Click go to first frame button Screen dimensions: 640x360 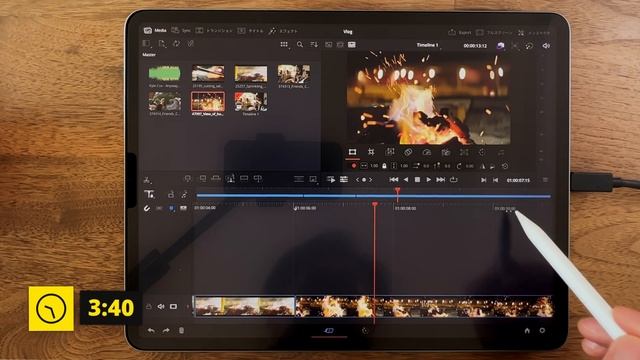pyautogui.click(x=393, y=180)
